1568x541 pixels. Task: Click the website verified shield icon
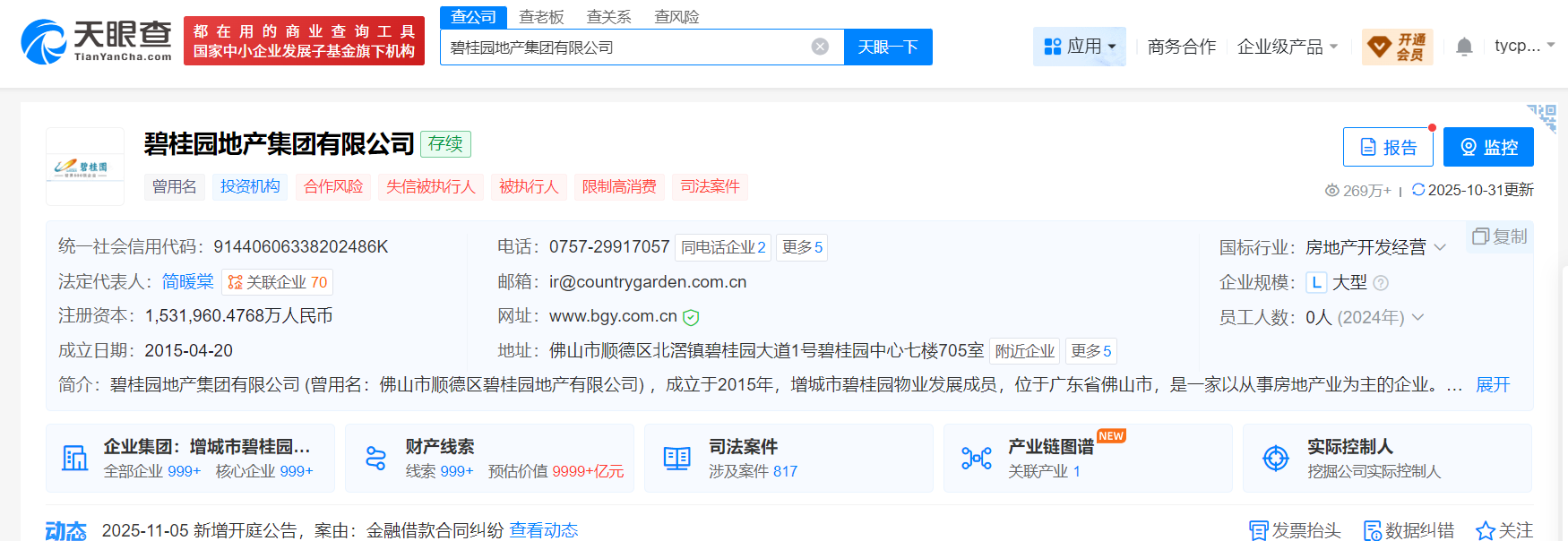coord(691,317)
